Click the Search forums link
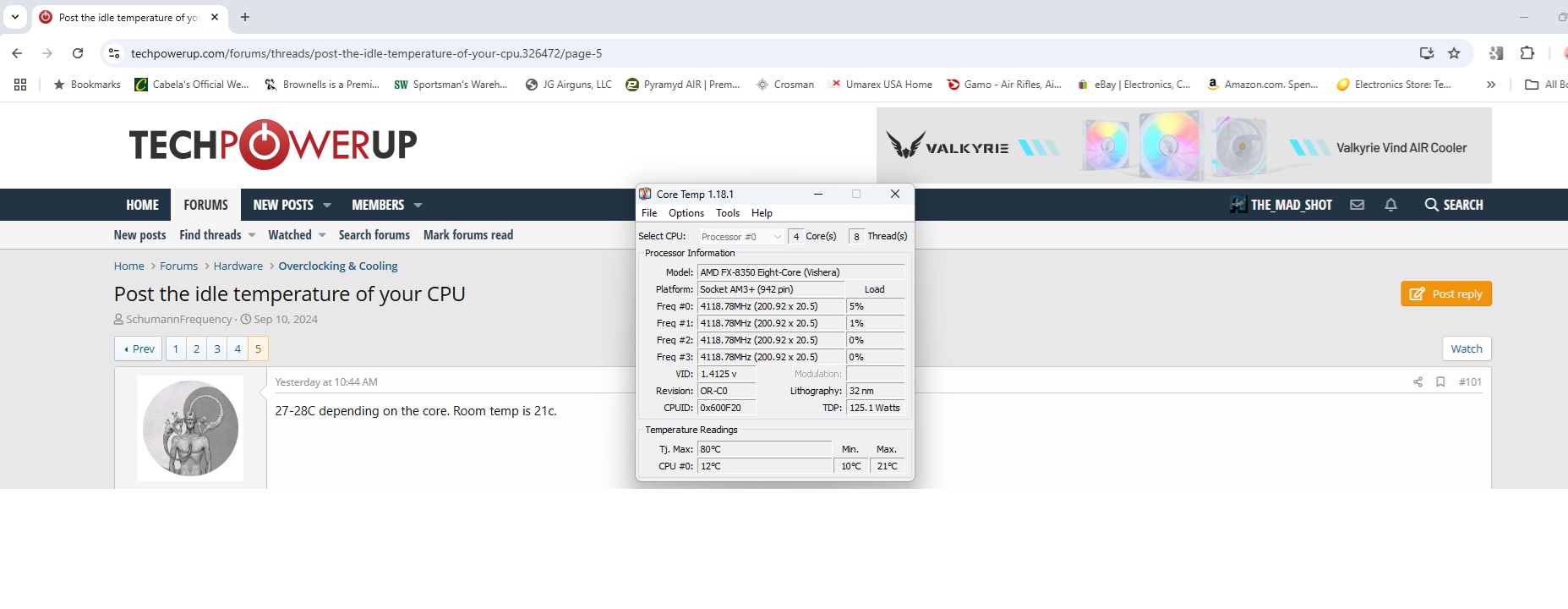 374,235
